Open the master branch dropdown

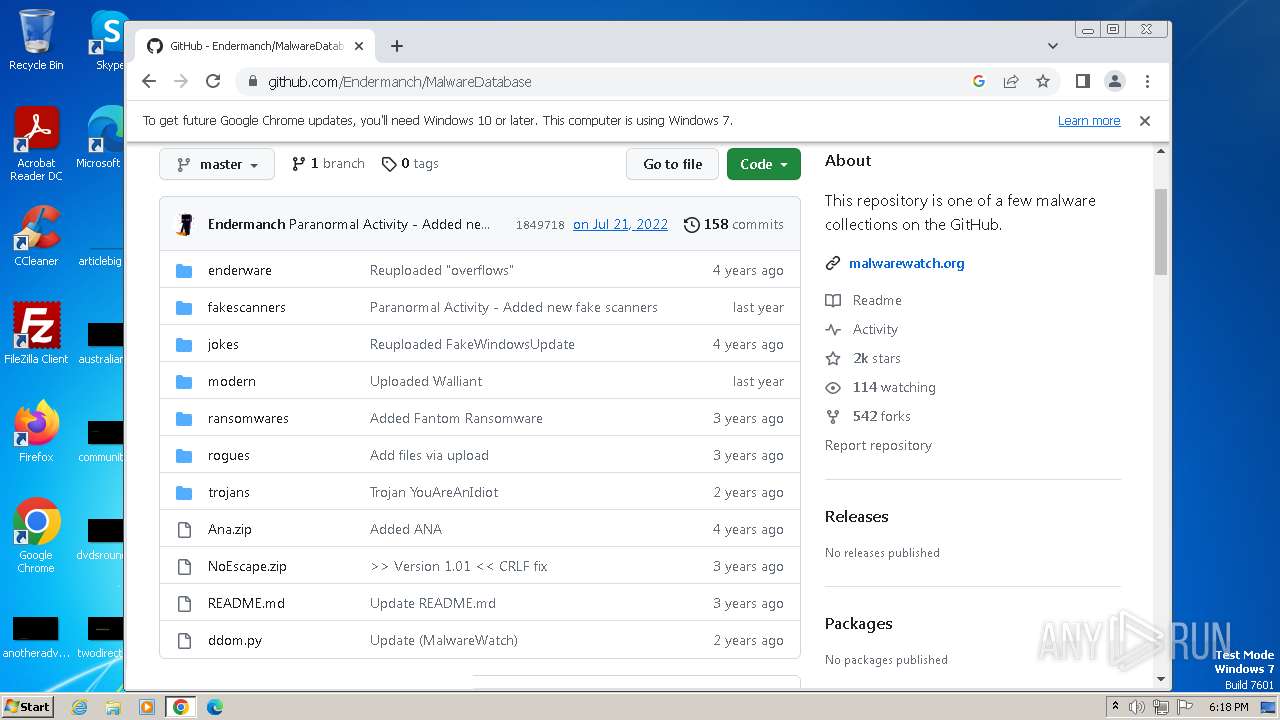217,164
